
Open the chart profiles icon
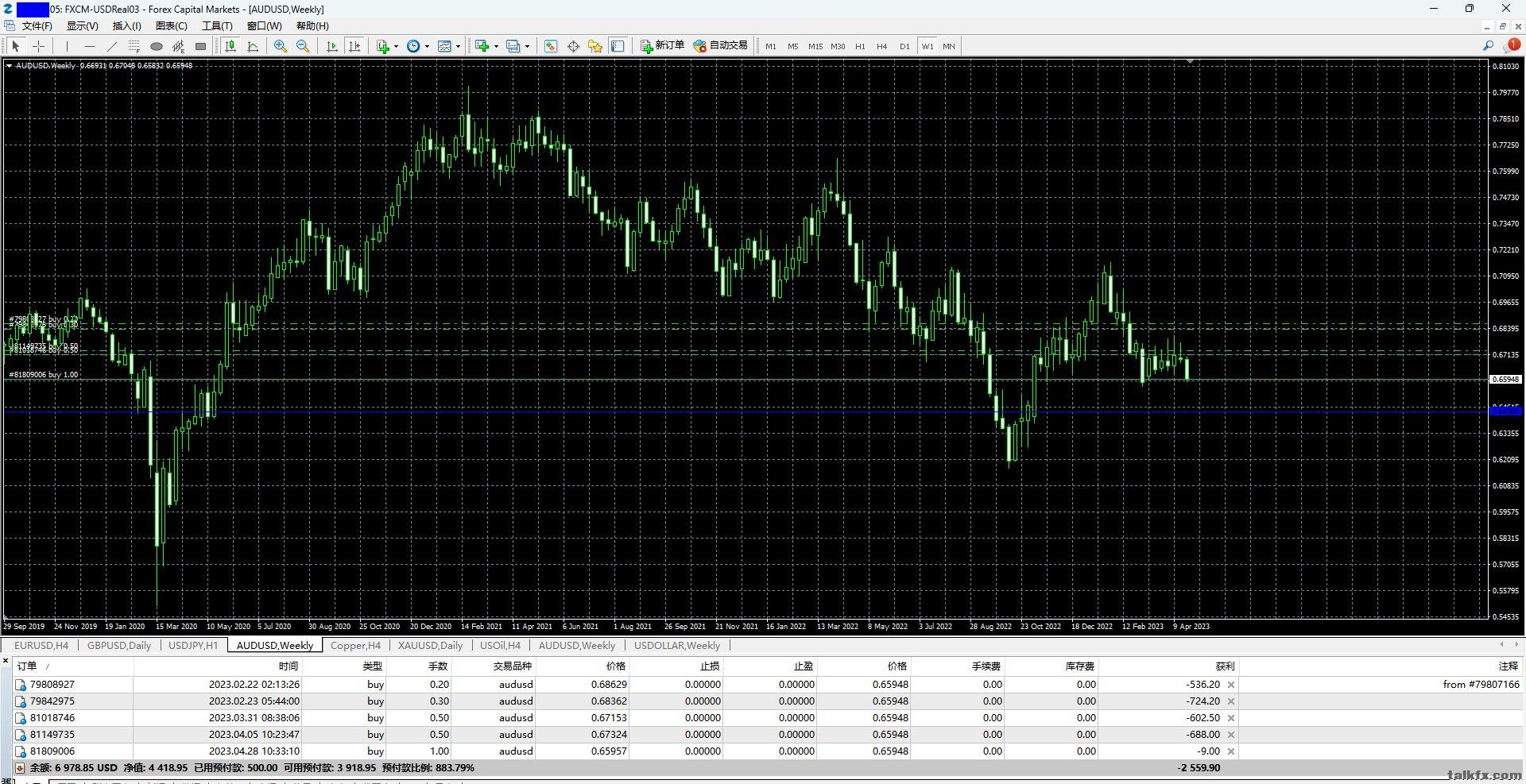[x=513, y=46]
